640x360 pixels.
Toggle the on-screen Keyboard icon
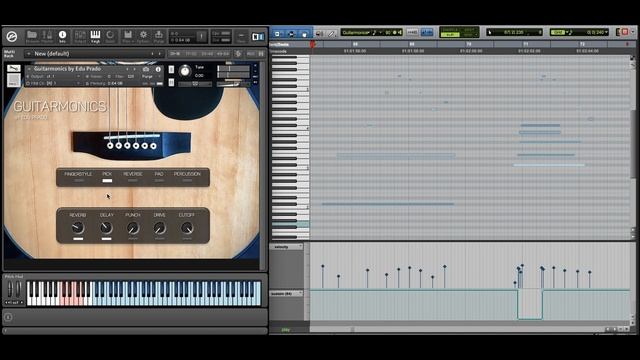click(x=95, y=36)
